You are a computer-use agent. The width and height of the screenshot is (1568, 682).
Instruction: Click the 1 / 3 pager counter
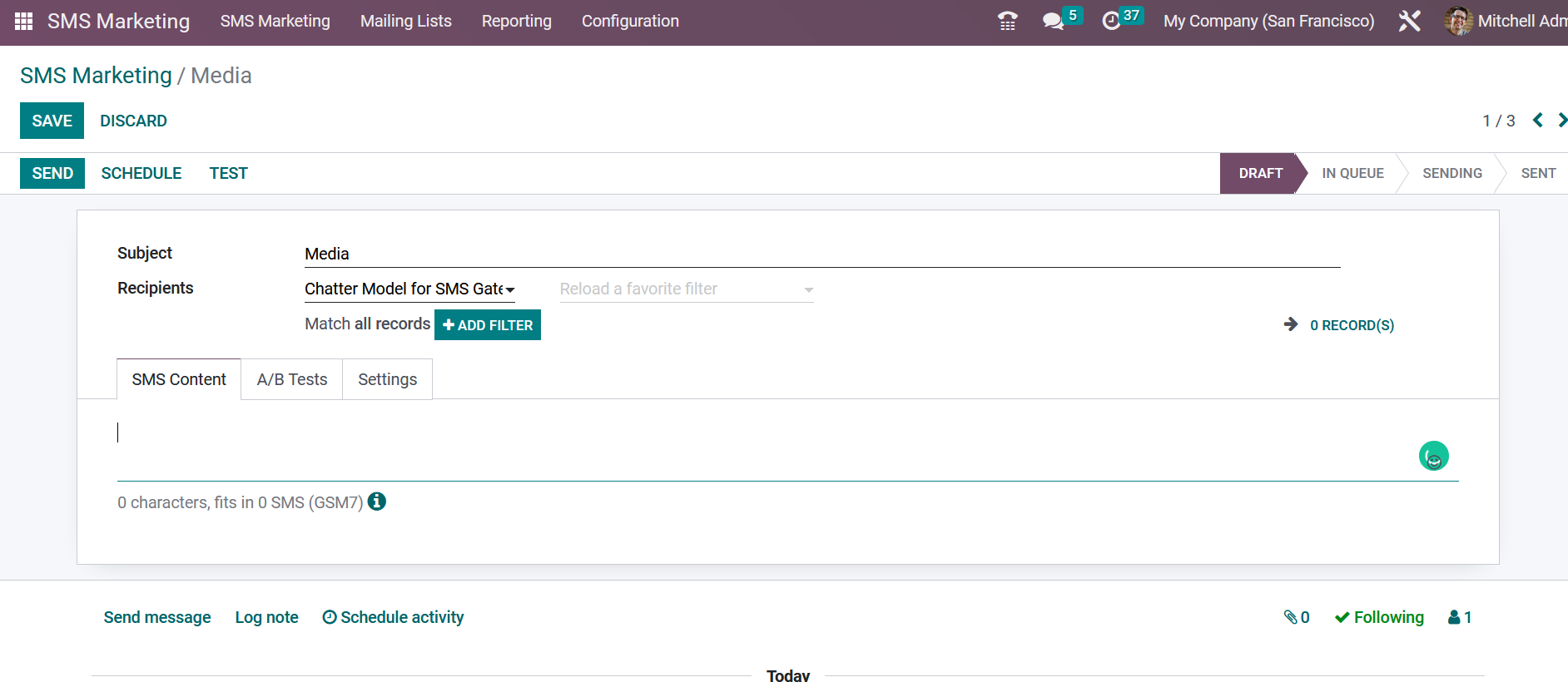(x=1498, y=121)
